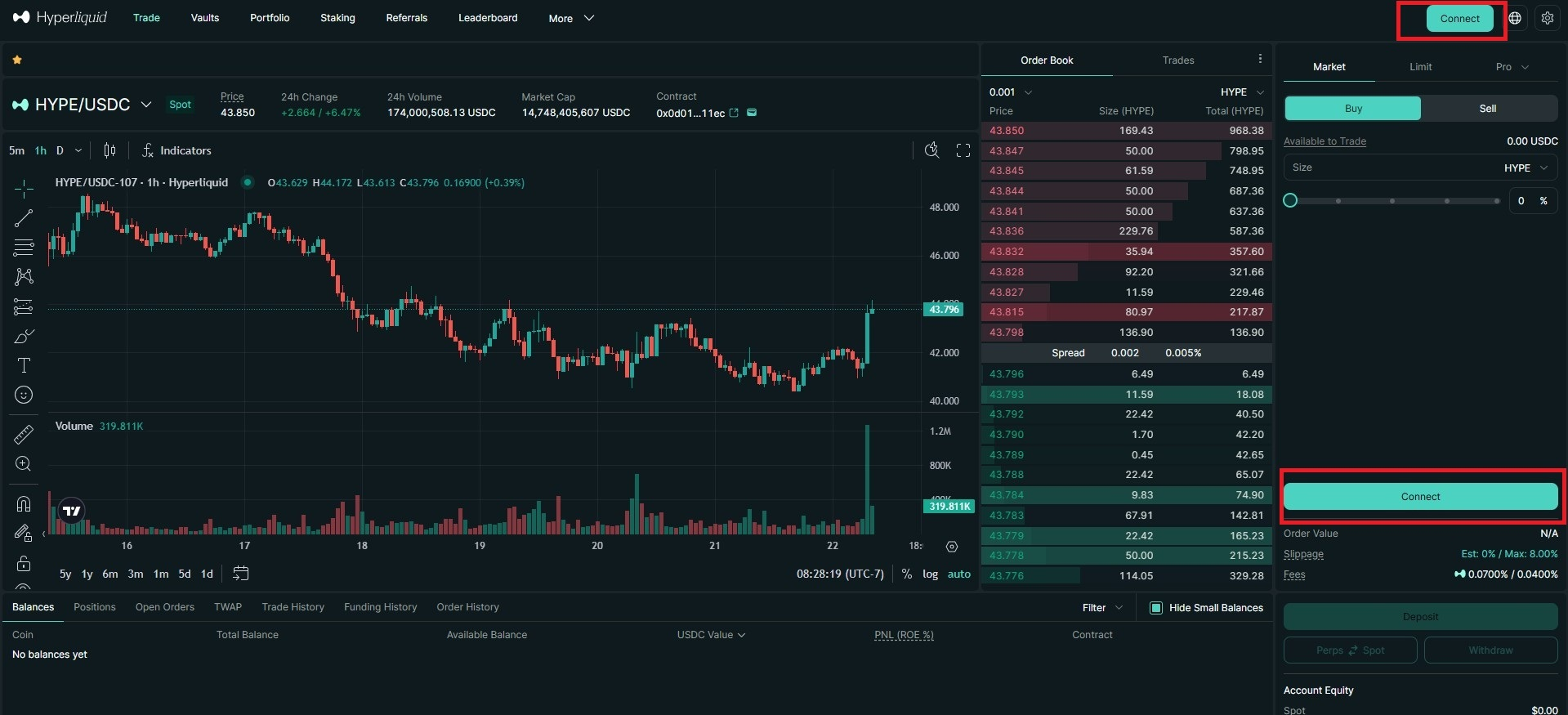Click the header Connect button
The image size is (1568, 715).
tap(1459, 18)
